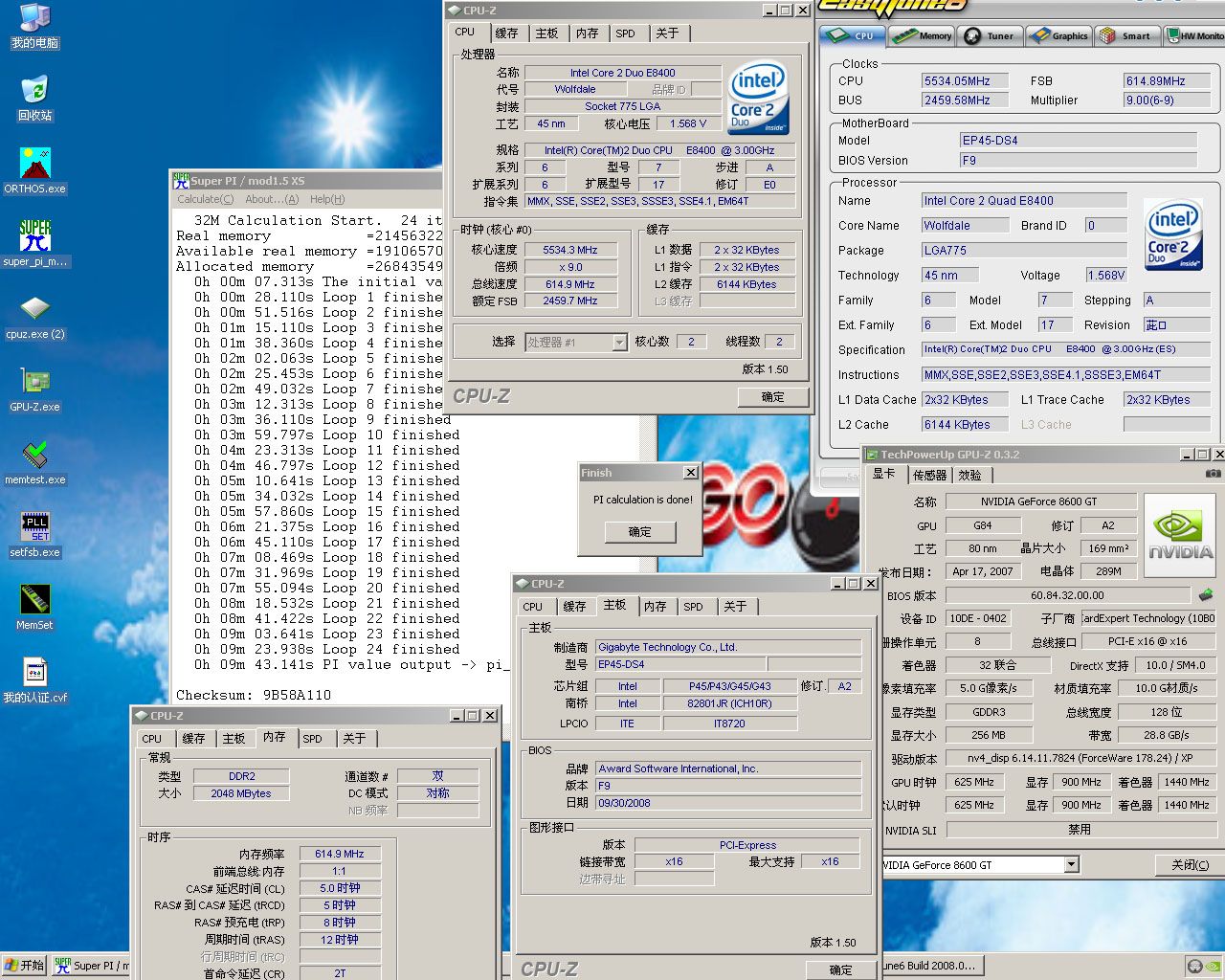Click the 2048 MBytes memory size field

coord(241,793)
